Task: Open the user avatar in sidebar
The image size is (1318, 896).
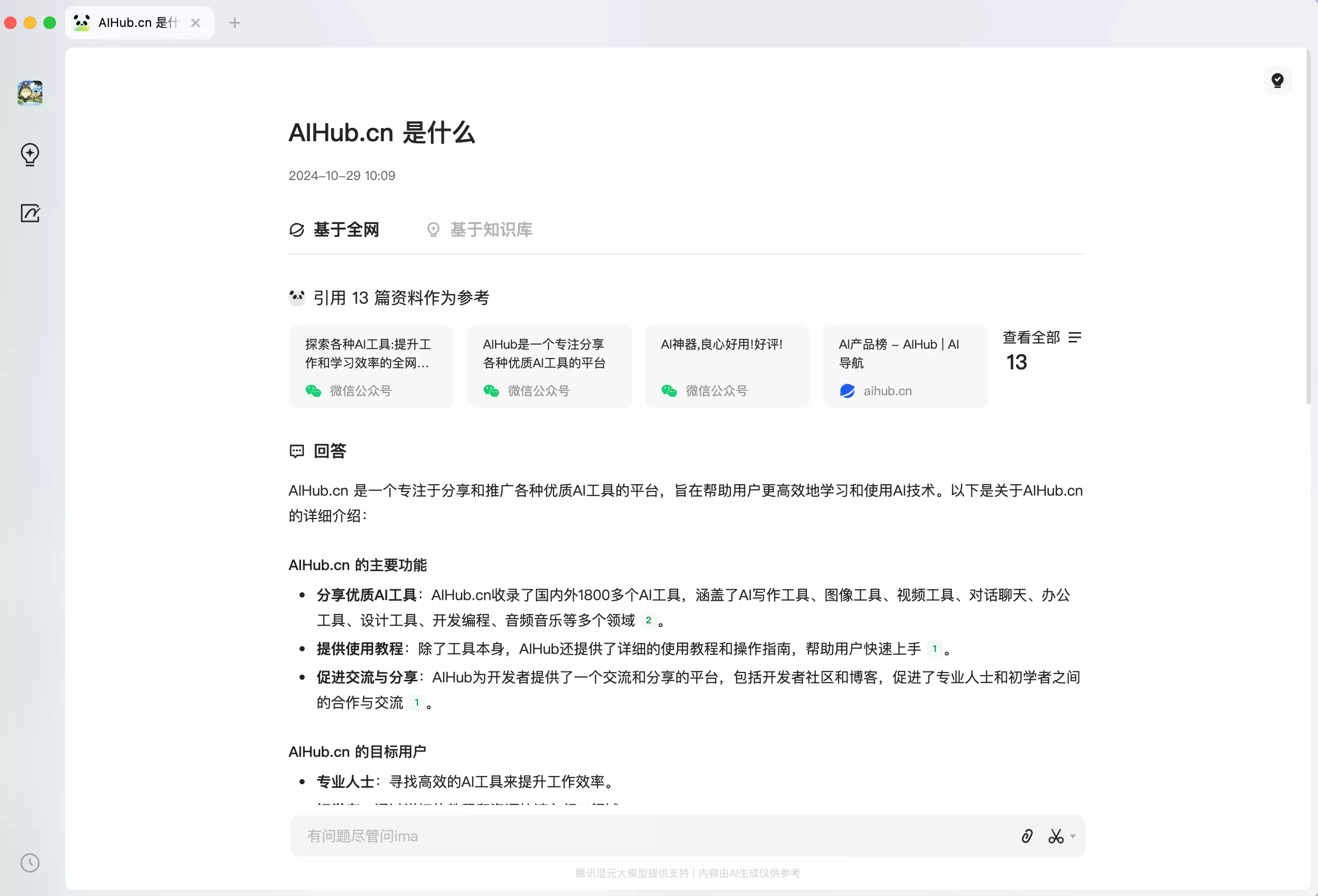Action: (29, 93)
